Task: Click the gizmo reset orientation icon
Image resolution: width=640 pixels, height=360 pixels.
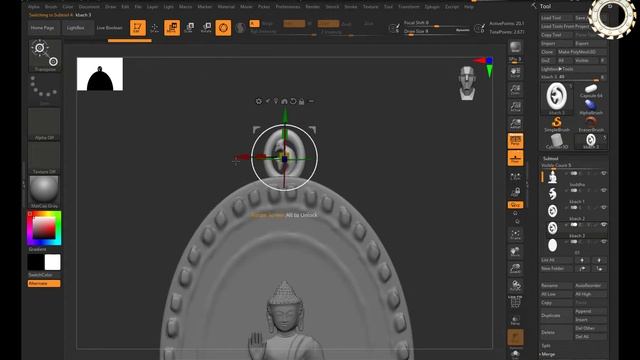Action: click(x=293, y=101)
